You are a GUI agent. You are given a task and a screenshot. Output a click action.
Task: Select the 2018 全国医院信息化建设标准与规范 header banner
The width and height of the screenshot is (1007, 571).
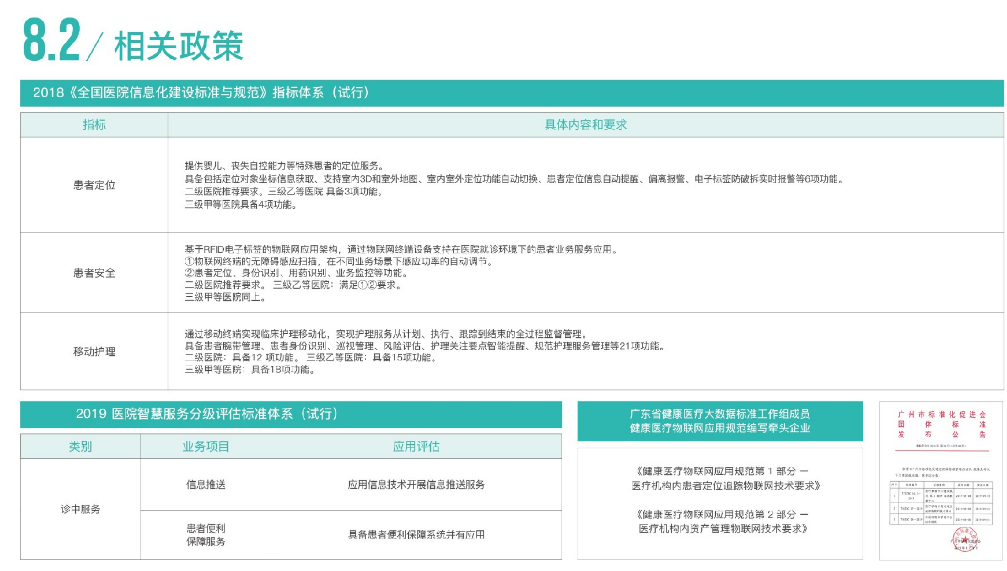[200, 93]
